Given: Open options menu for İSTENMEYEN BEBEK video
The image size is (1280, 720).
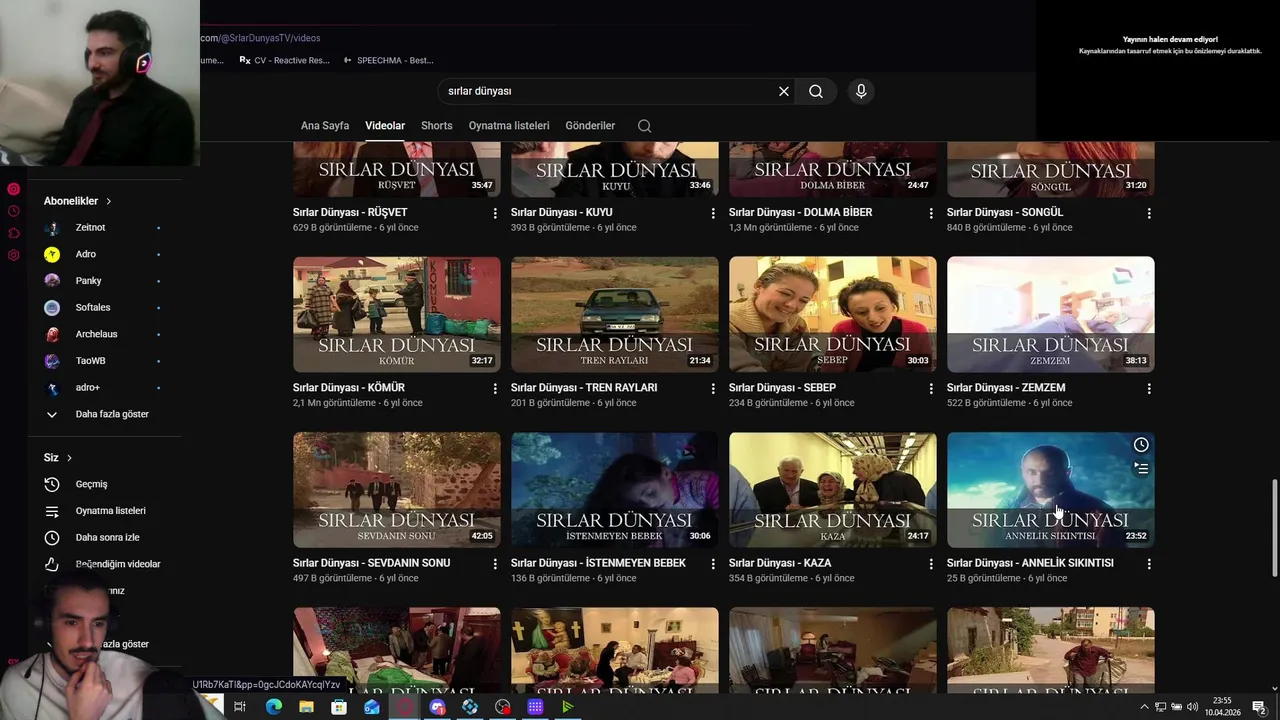Looking at the screenshot, I should tap(713, 564).
